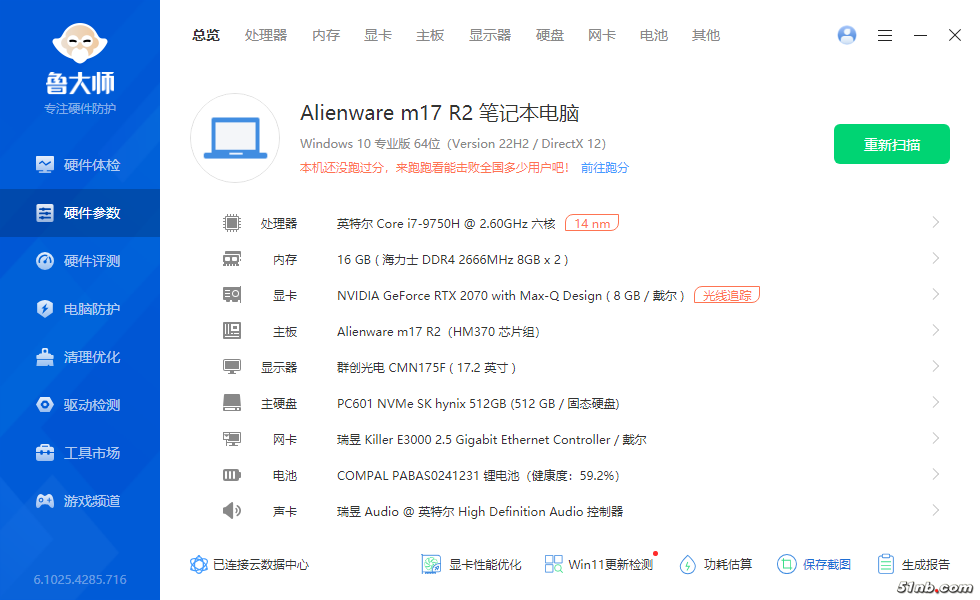The height and width of the screenshot is (600, 980).
Task: Click the i7-9750H processor description text
Action: [x=446, y=224]
